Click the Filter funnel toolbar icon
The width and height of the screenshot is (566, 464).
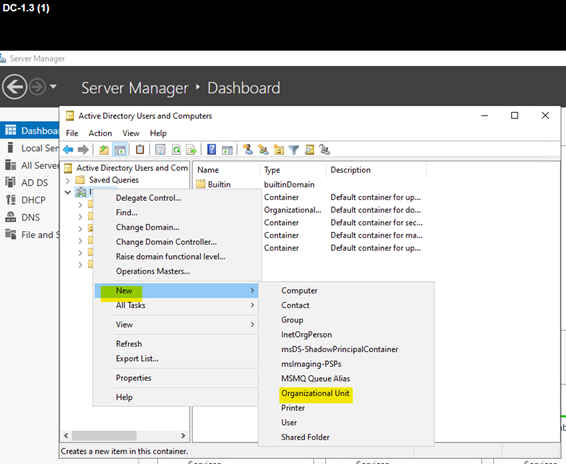(294, 149)
